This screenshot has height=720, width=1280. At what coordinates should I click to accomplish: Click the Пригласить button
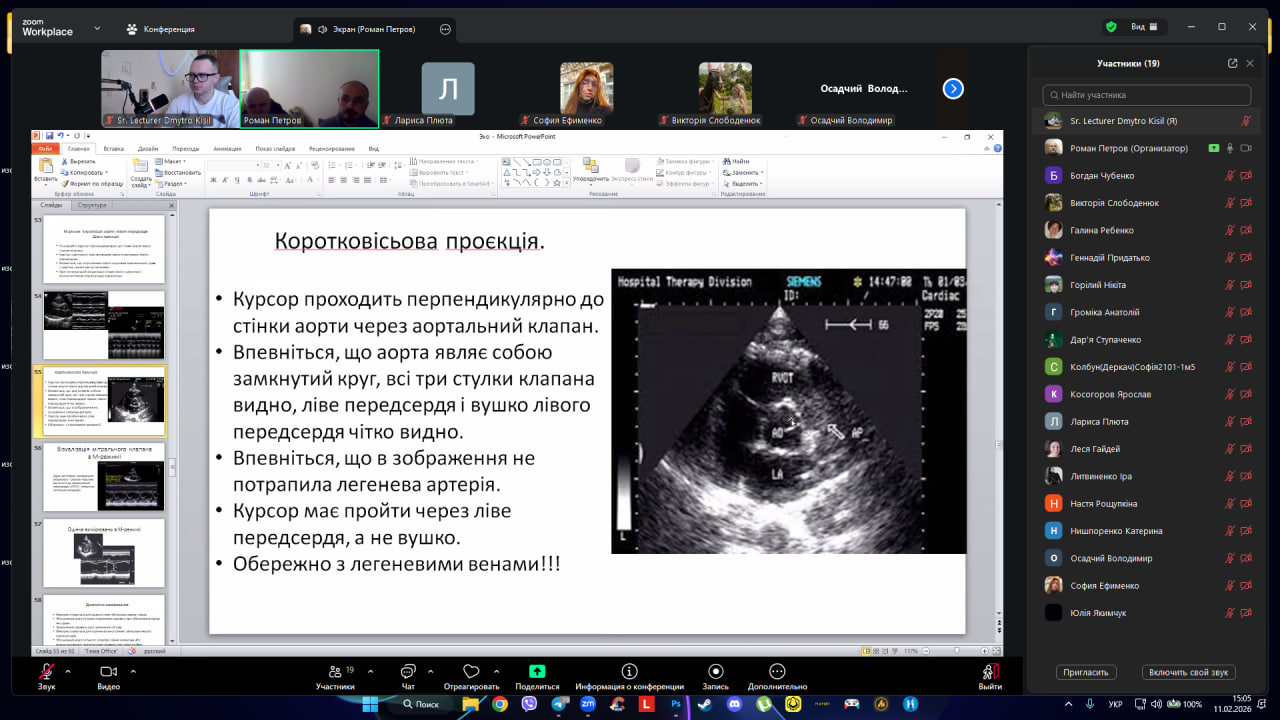pos(1086,673)
